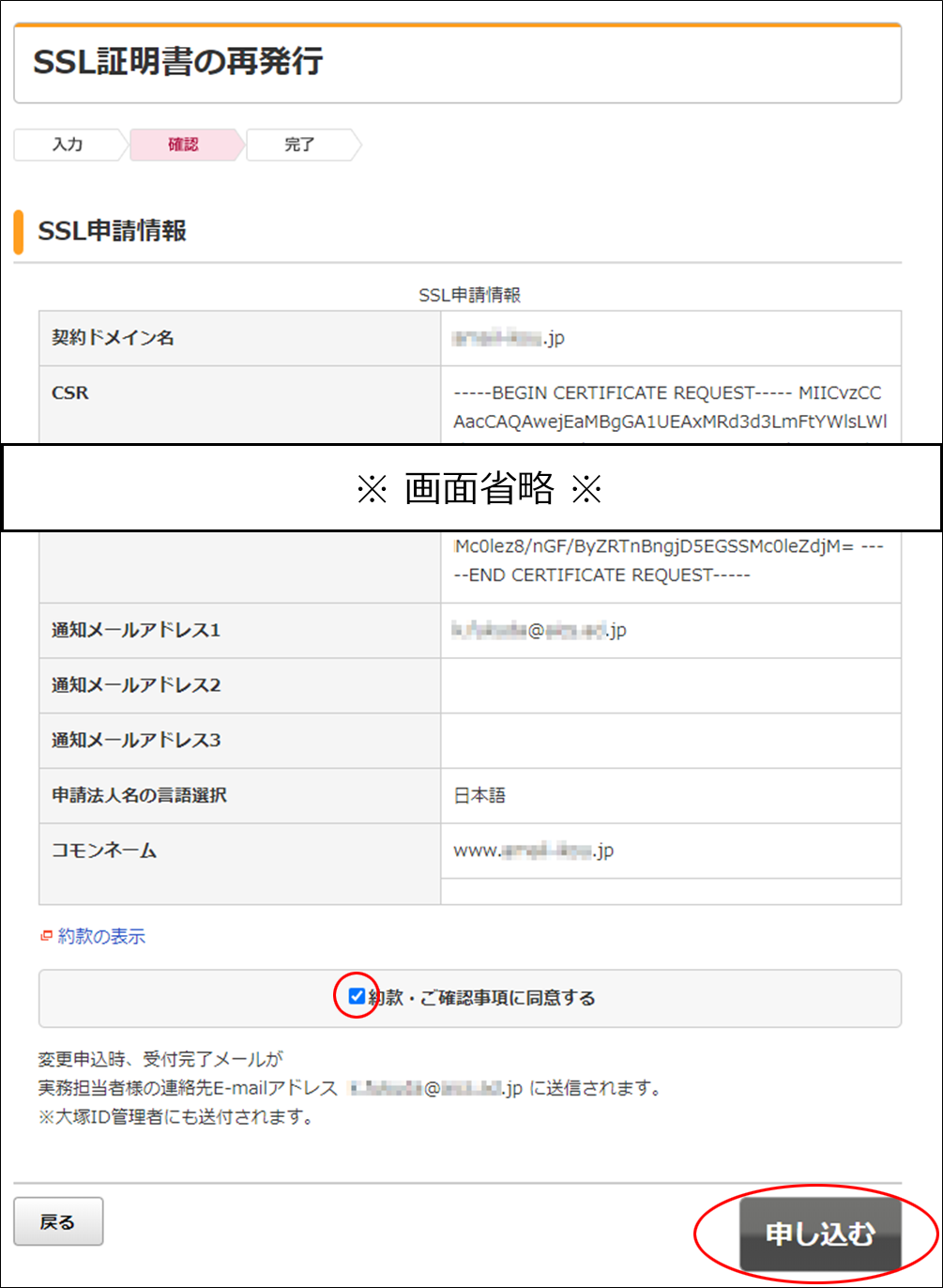Click the 通知メールアドレス3 label
This screenshot has width=943, height=1288.
pos(136,741)
